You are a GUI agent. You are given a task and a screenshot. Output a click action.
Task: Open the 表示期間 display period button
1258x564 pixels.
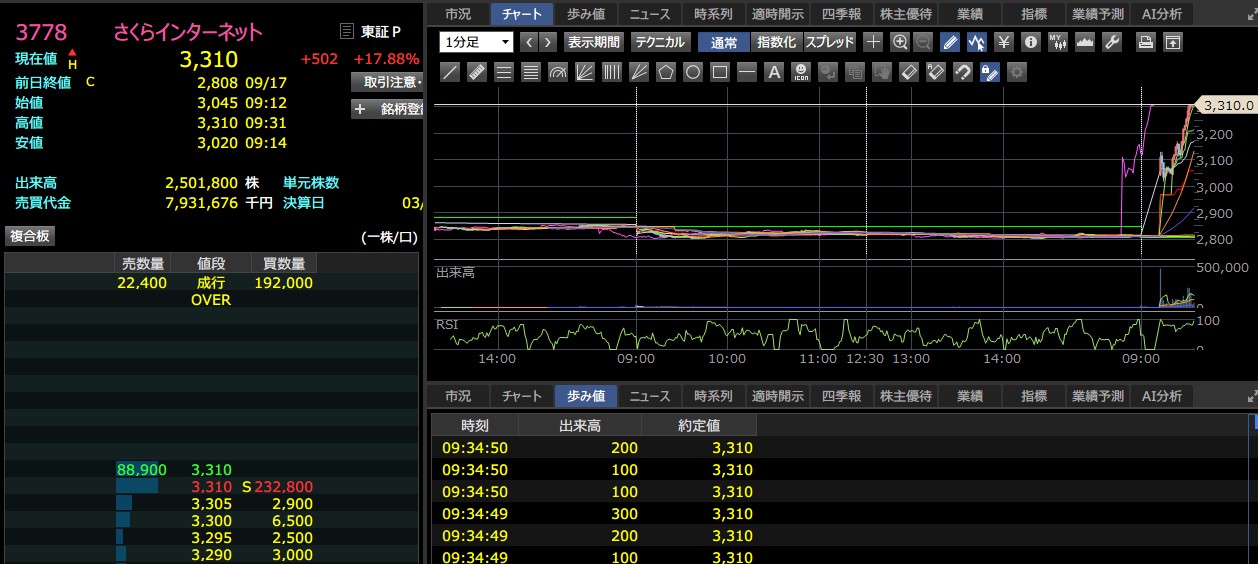[593, 42]
